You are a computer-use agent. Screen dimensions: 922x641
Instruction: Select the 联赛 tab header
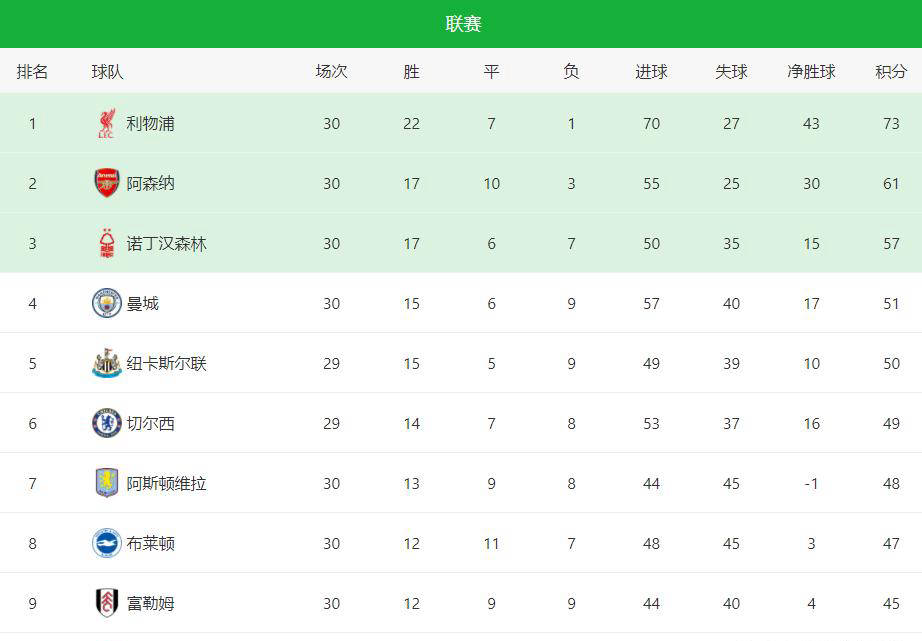[x=463, y=24]
